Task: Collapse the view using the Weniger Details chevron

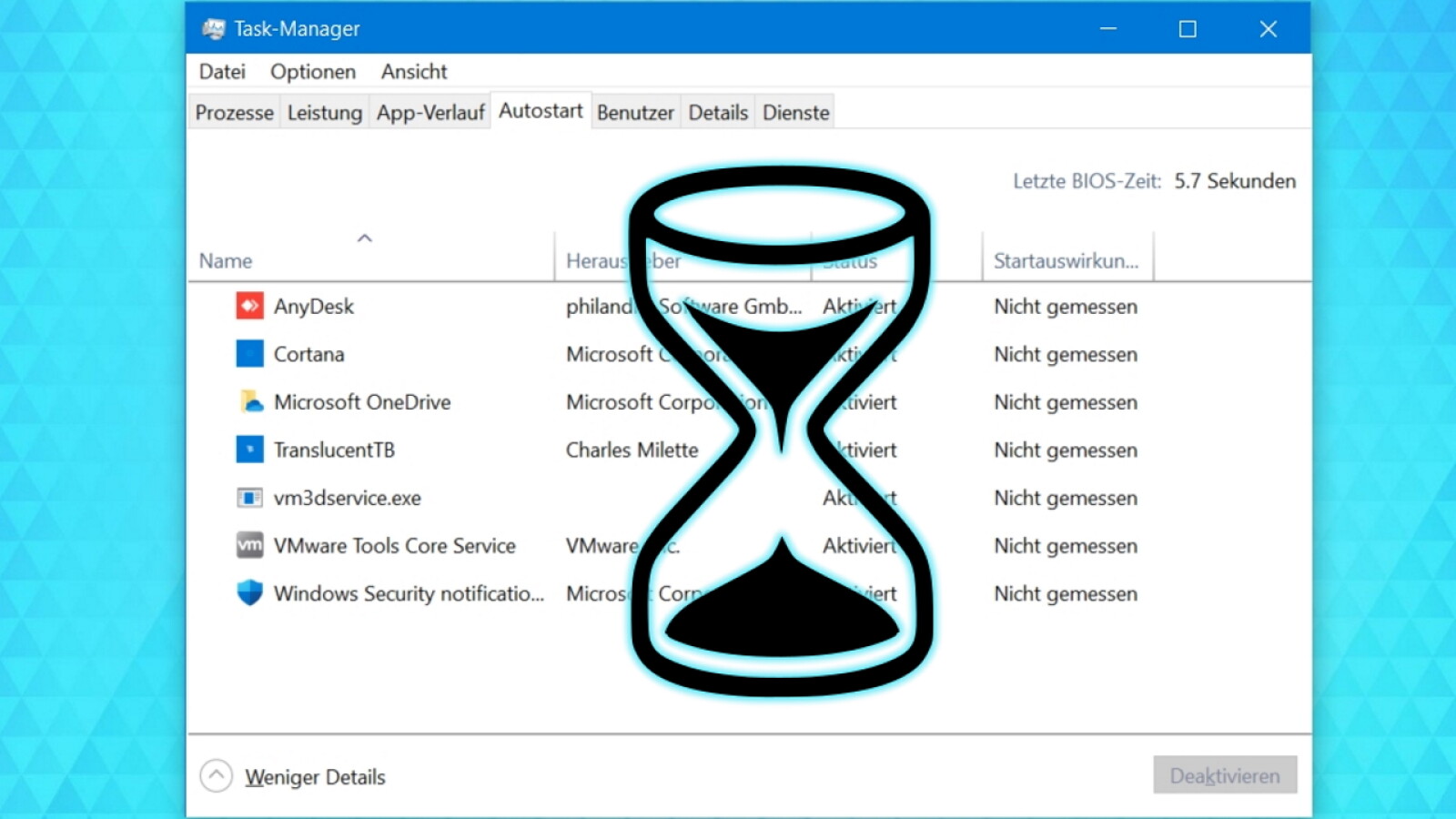Action: coord(216,775)
